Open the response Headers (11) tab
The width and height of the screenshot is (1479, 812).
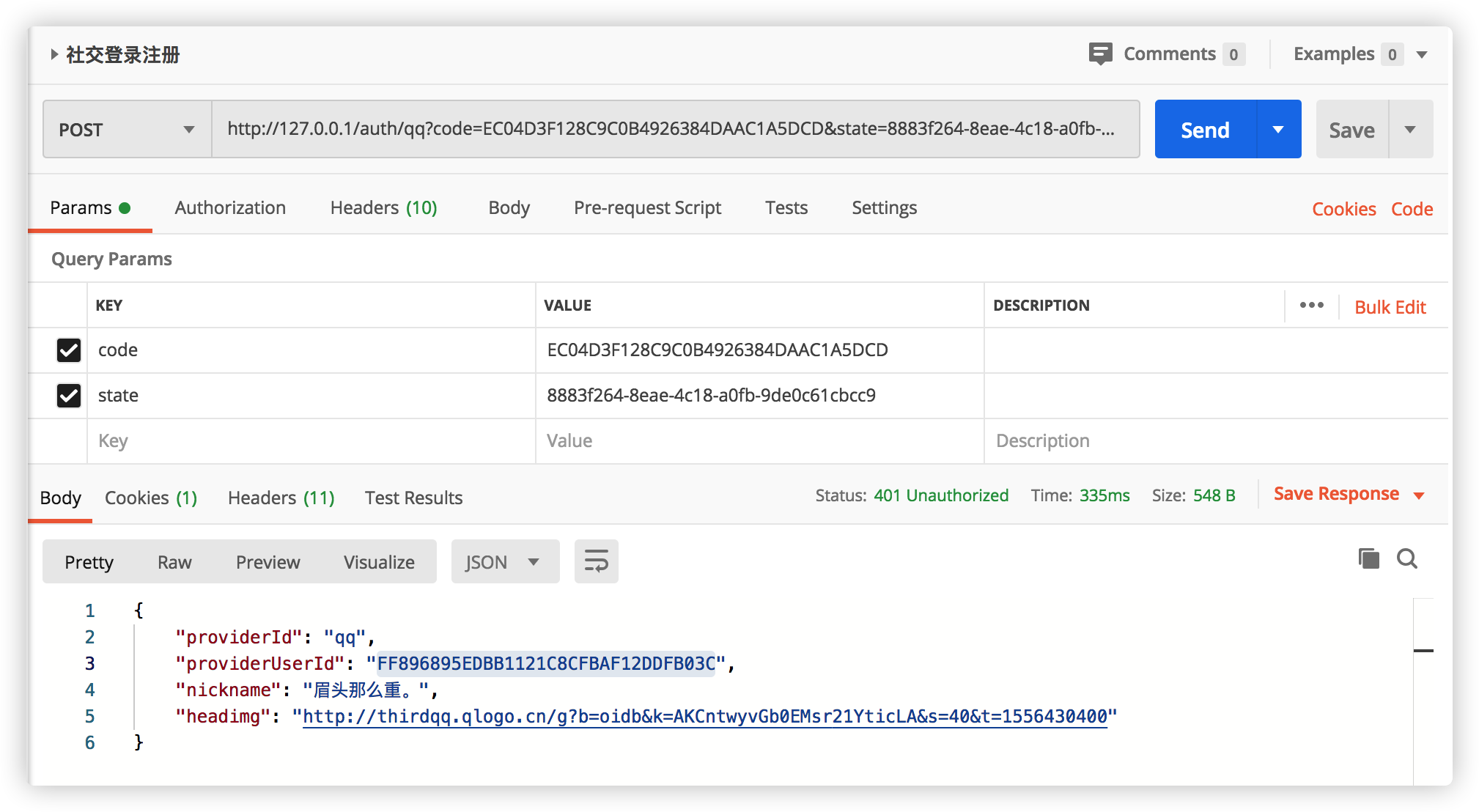[x=281, y=498]
